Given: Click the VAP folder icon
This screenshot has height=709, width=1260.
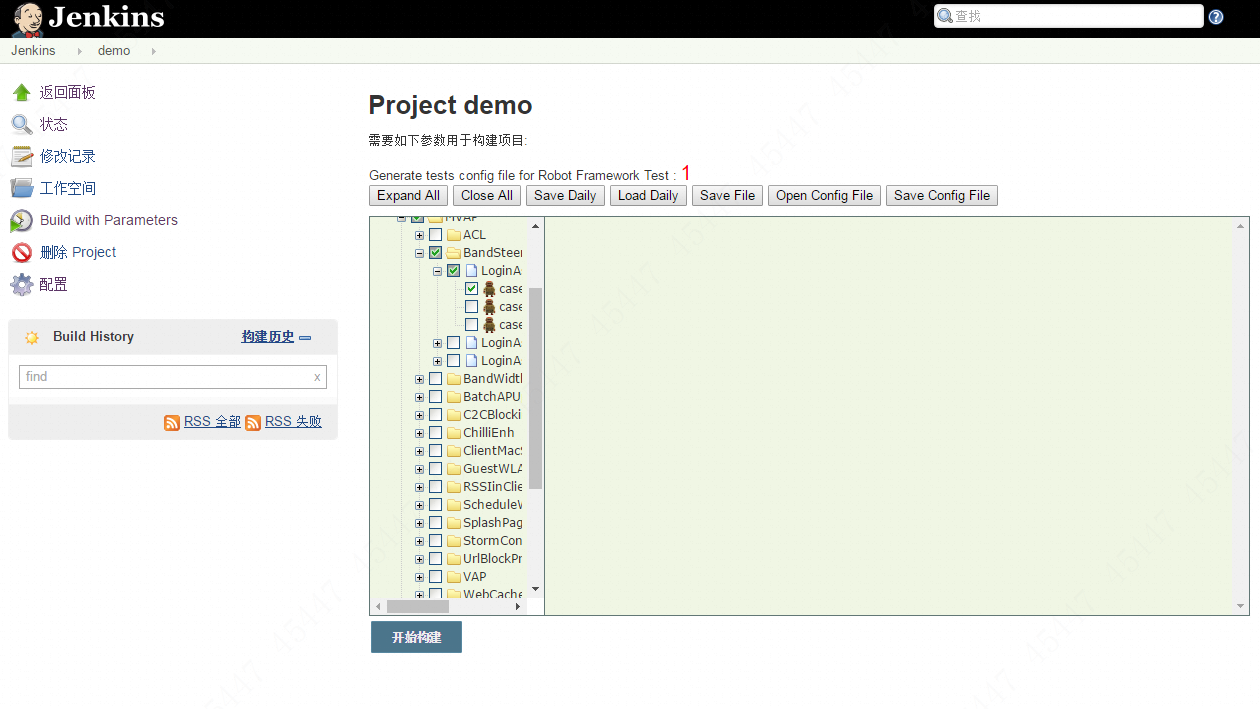Looking at the screenshot, I should (x=453, y=577).
